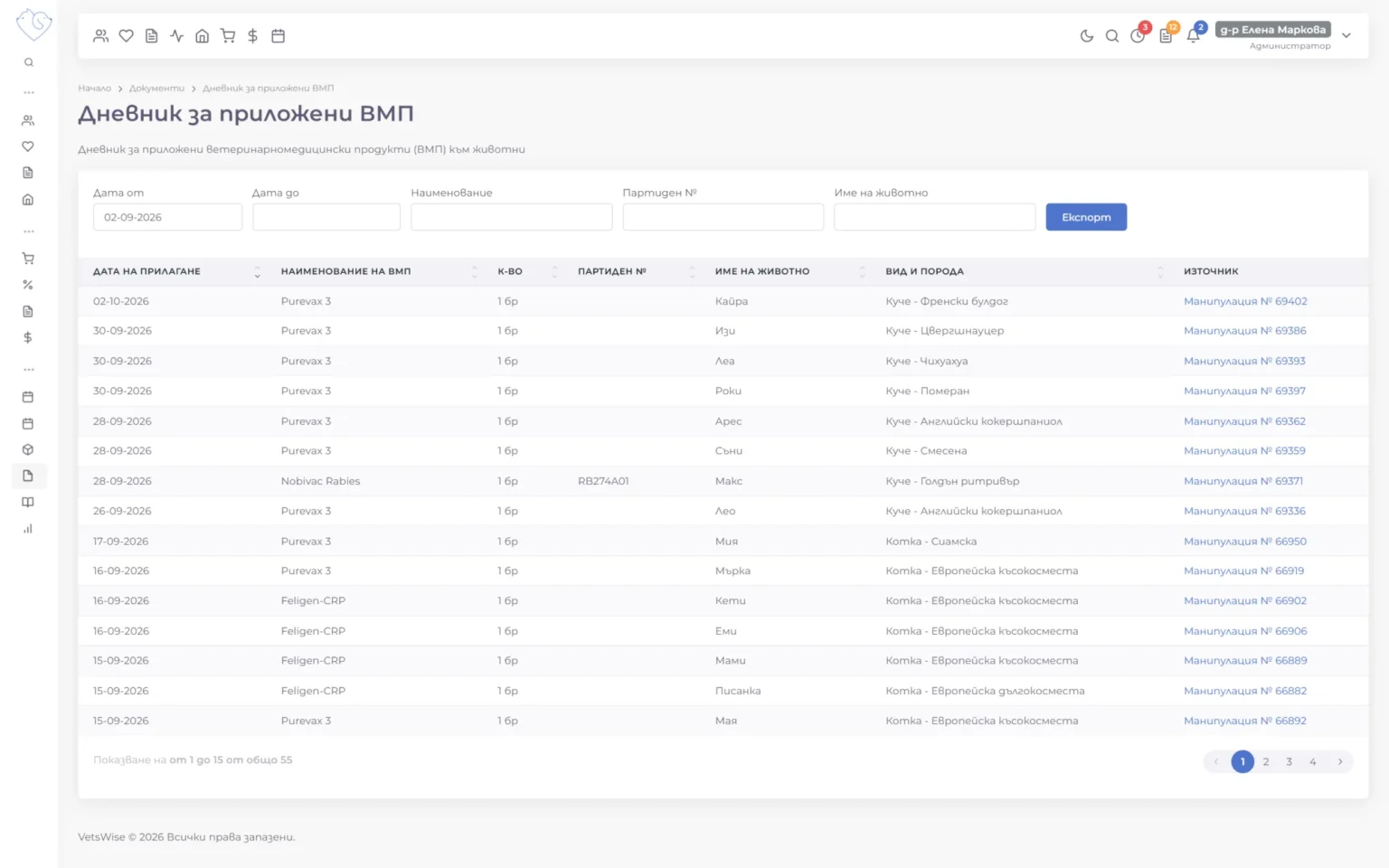Open the activity pulse icon in top toolbar
The width and height of the screenshot is (1389, 868).
177,36
